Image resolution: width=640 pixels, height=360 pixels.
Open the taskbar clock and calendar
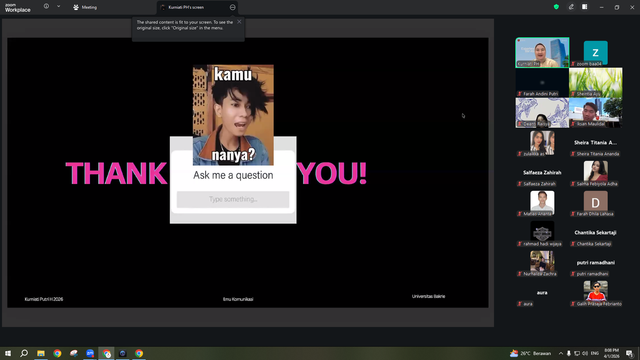(611, 353)
